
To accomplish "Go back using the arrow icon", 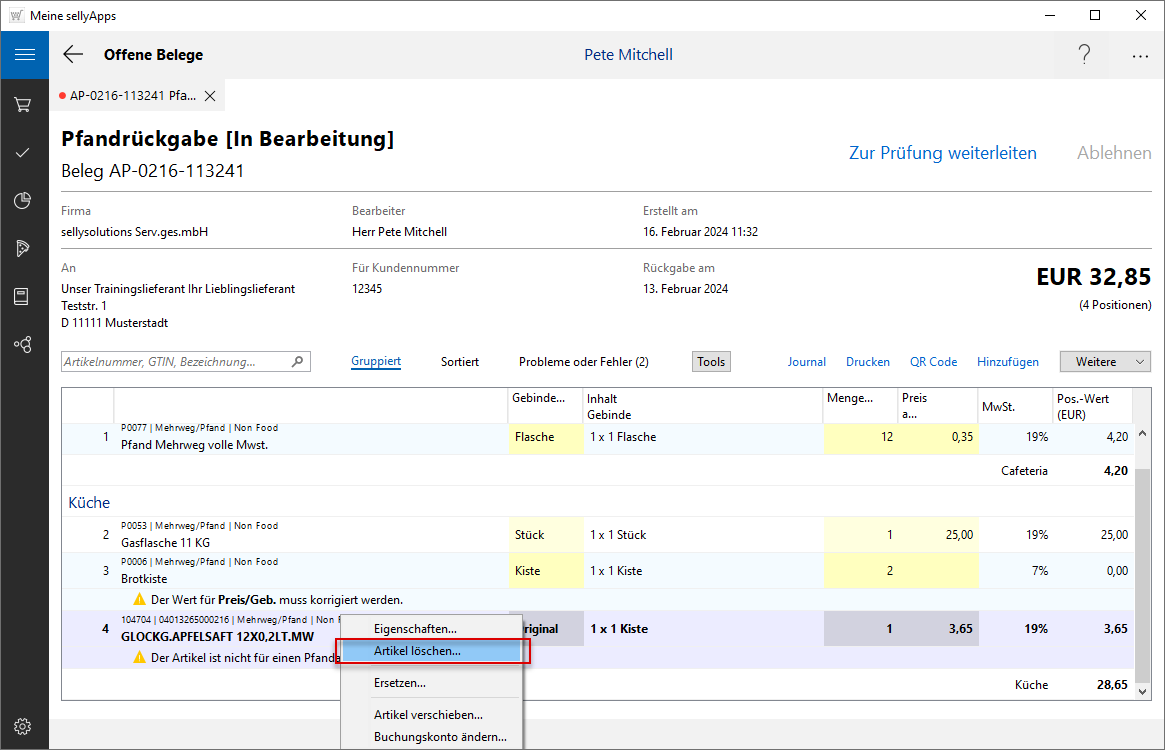I will pos(73,55).
